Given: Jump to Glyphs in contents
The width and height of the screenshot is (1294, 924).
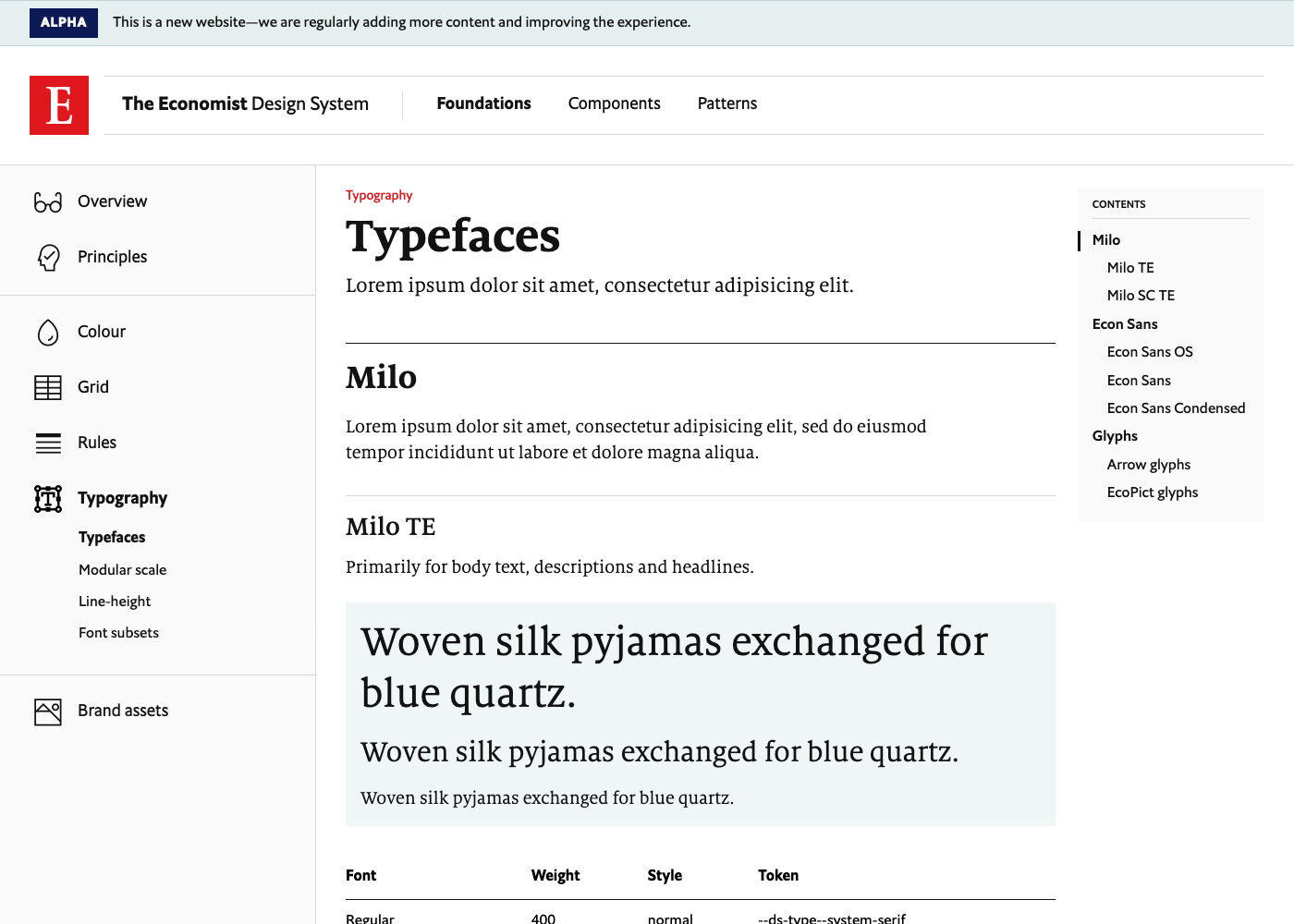Looking at the screenshot, I should (1115, 436).
